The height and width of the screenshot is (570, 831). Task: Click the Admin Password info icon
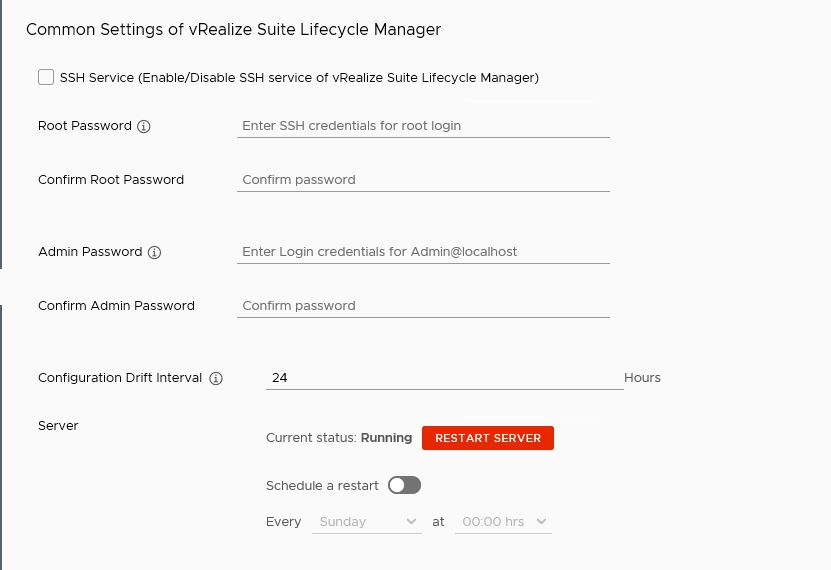tap(154, 253)
